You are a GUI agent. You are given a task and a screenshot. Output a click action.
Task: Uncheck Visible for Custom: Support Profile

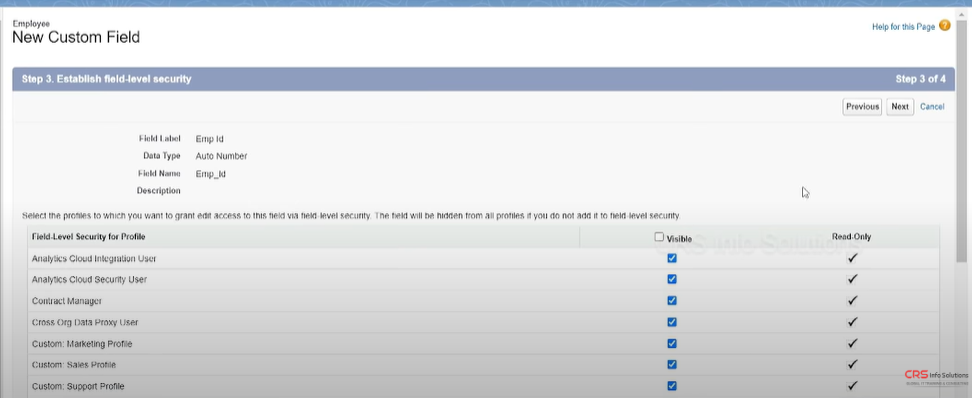(x=672, y=386)
